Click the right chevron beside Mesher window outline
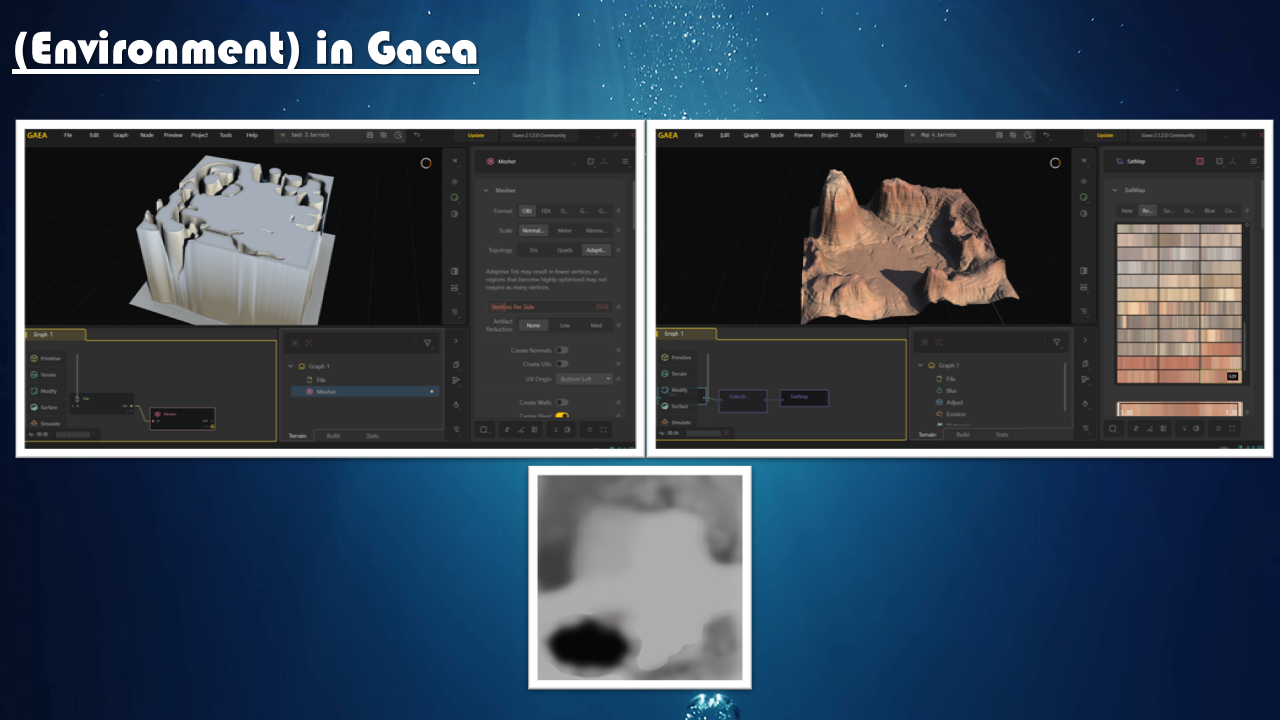The width and height of the screenshot is (1280, 720). pyautogui.click(x=455, y=340)
